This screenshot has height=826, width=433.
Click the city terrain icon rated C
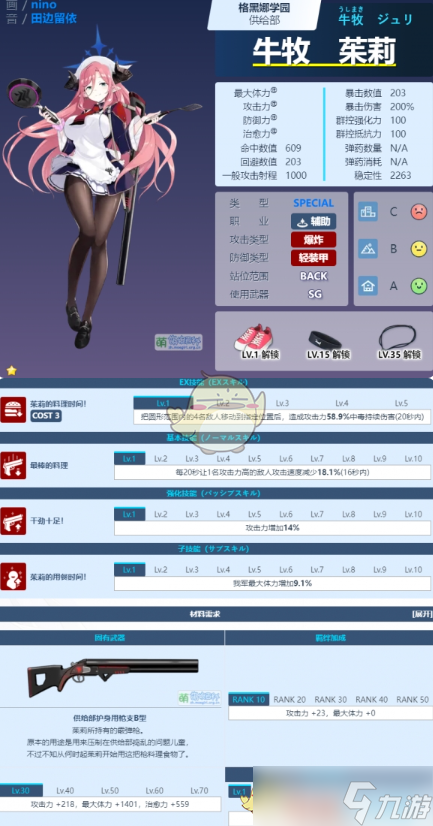tap(368, 212)
